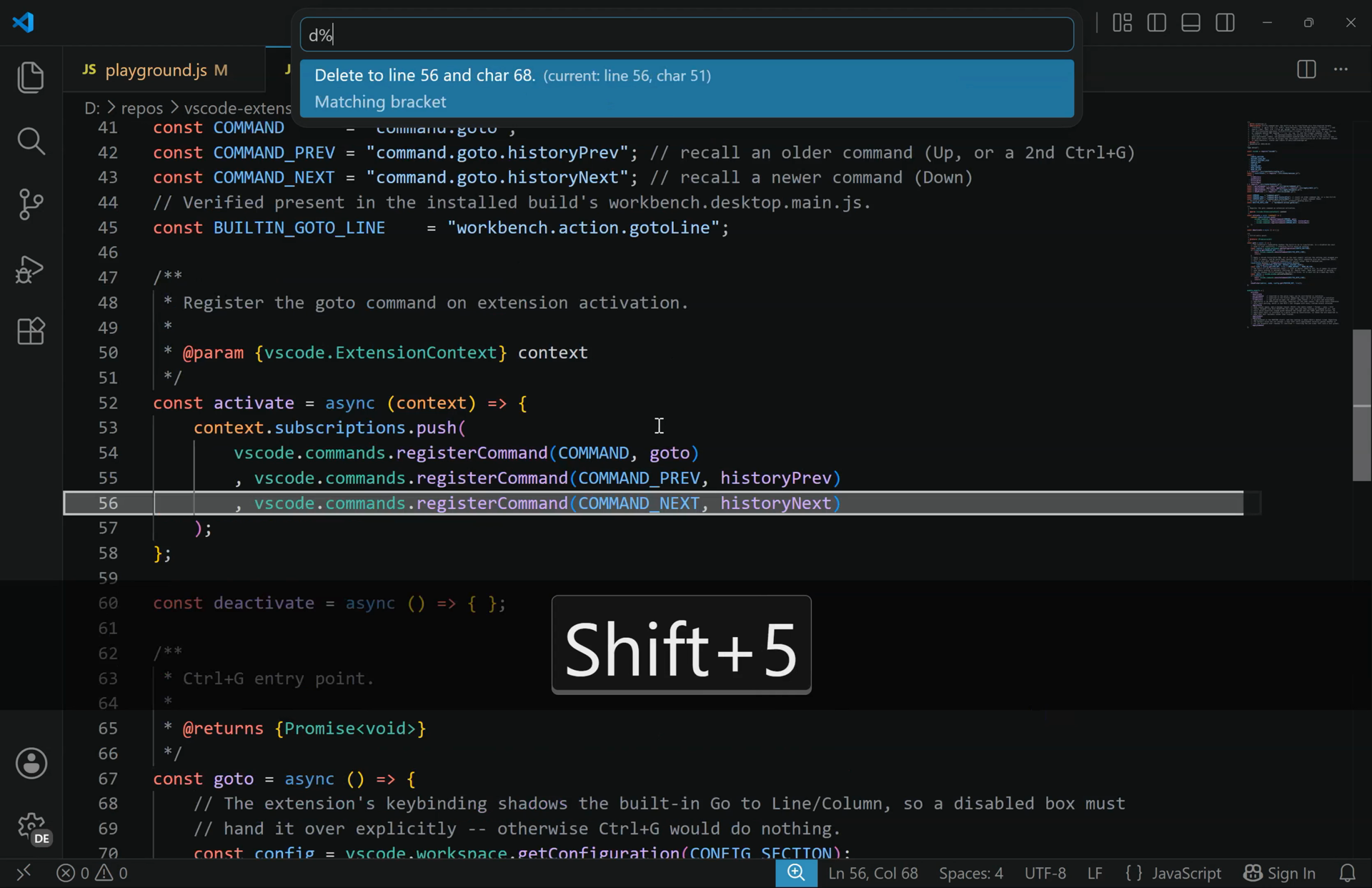Open the editor More Actions menu
The width and height of the screenshot is (1372, 888).
(1341, 69)
